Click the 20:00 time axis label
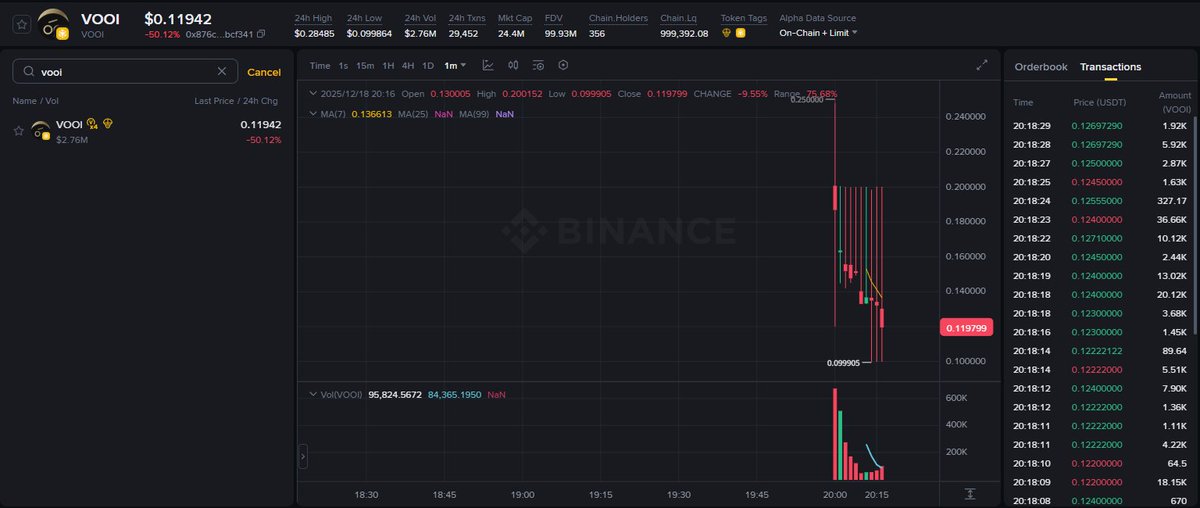This screenshot has height=508, width=1200. (833, 494)
